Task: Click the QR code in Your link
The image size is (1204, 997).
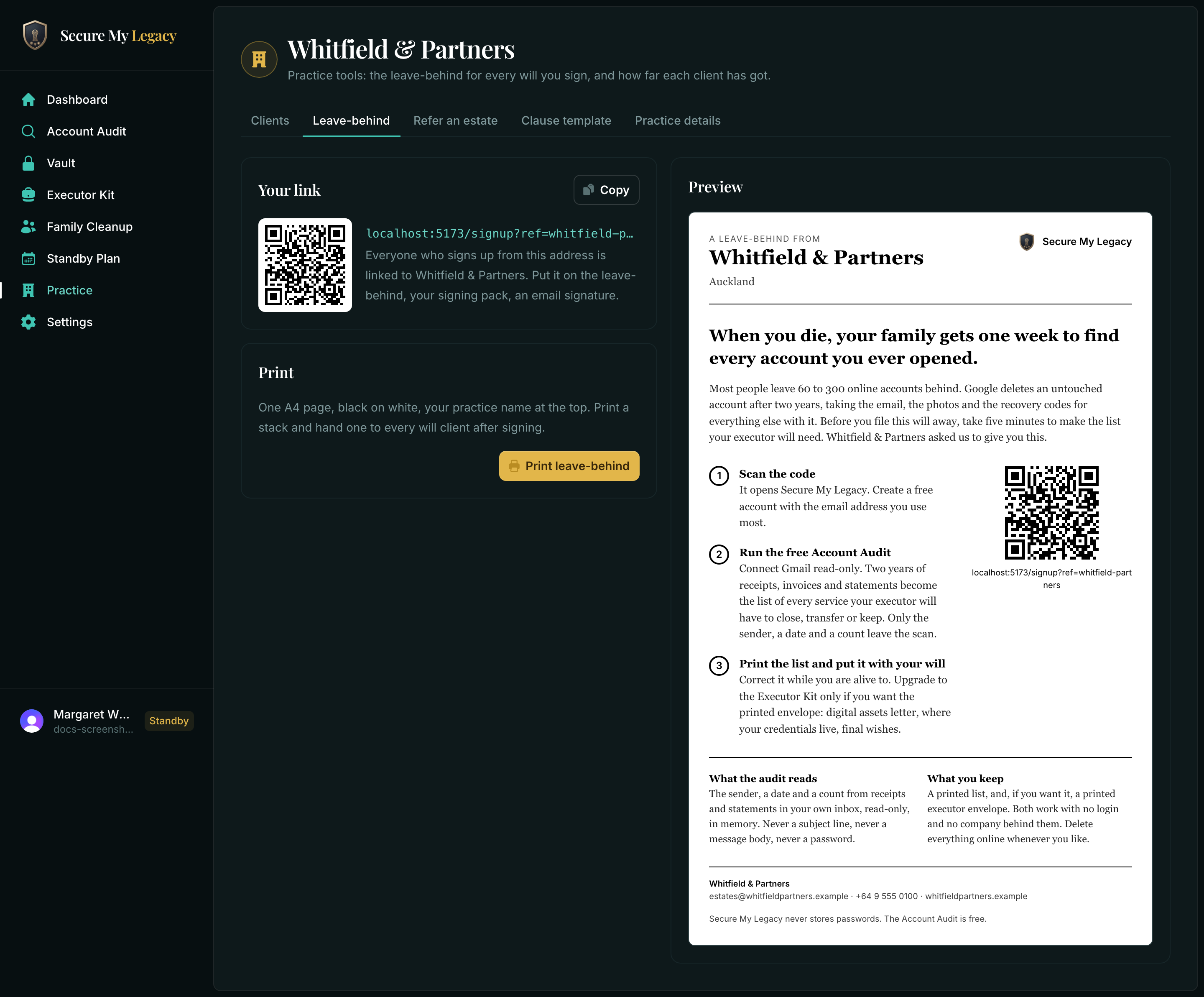Action: (x=305, y=265)
